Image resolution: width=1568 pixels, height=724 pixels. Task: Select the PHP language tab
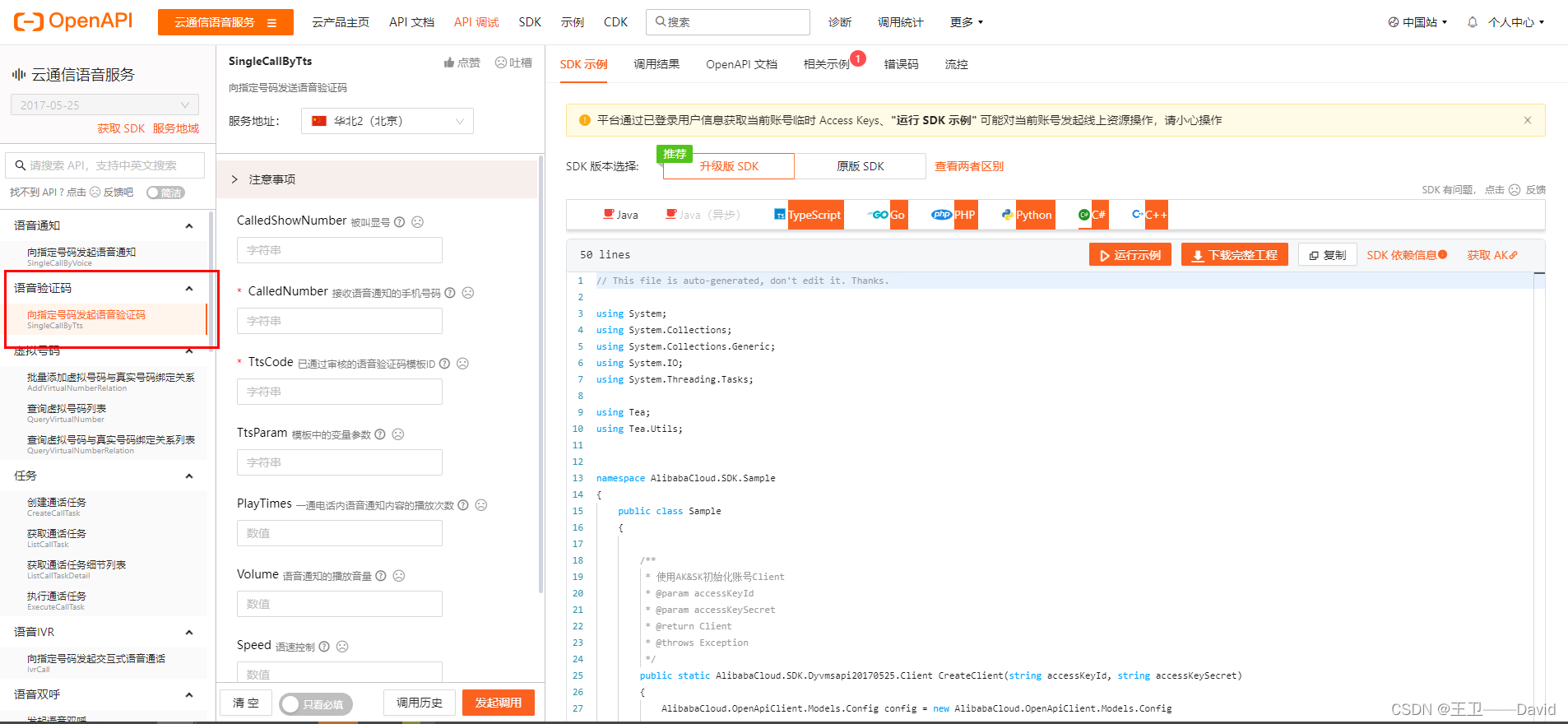[953, 215]
